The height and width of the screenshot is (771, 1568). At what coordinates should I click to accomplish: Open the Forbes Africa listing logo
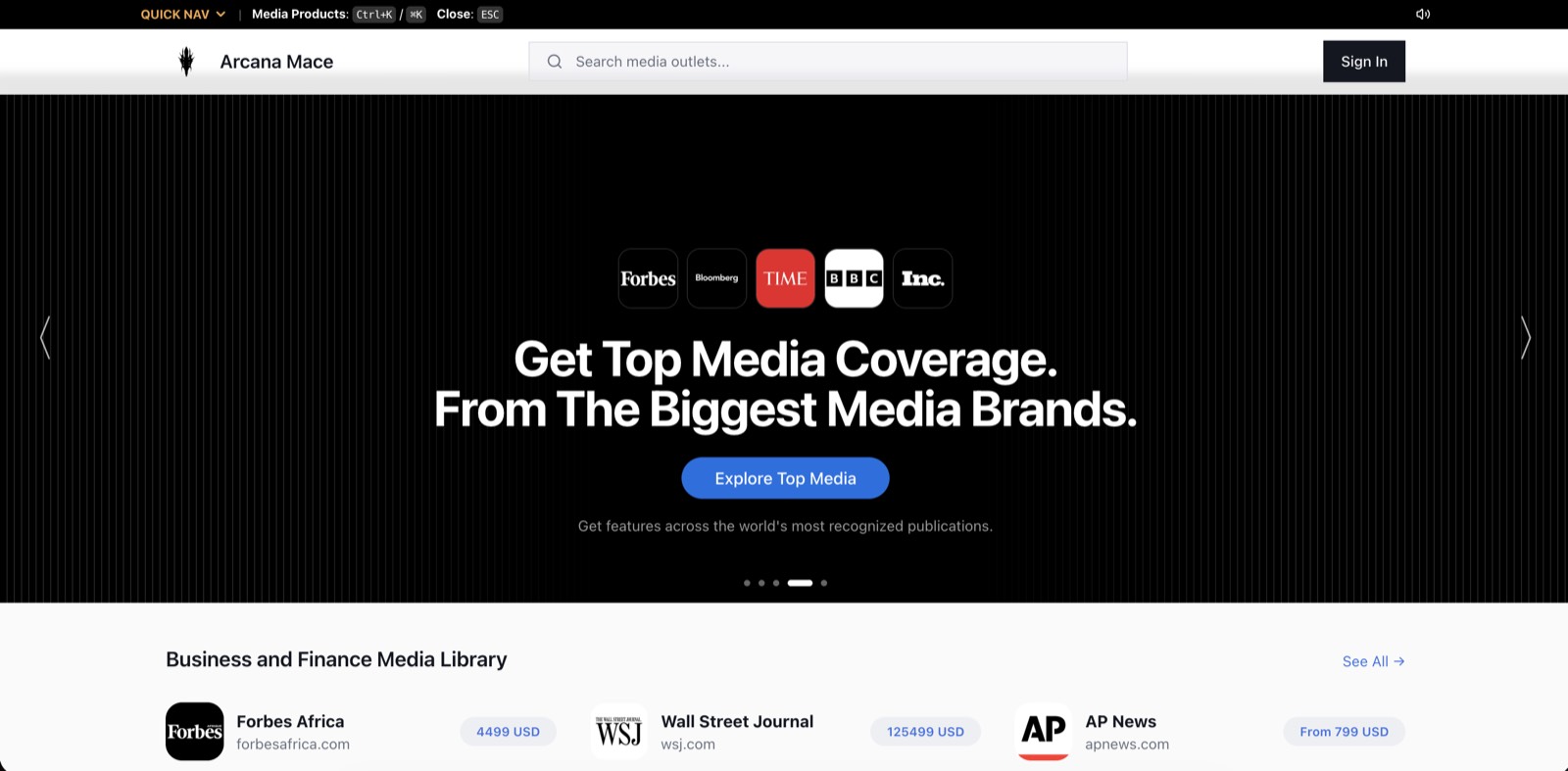click(x=194, y=731)
